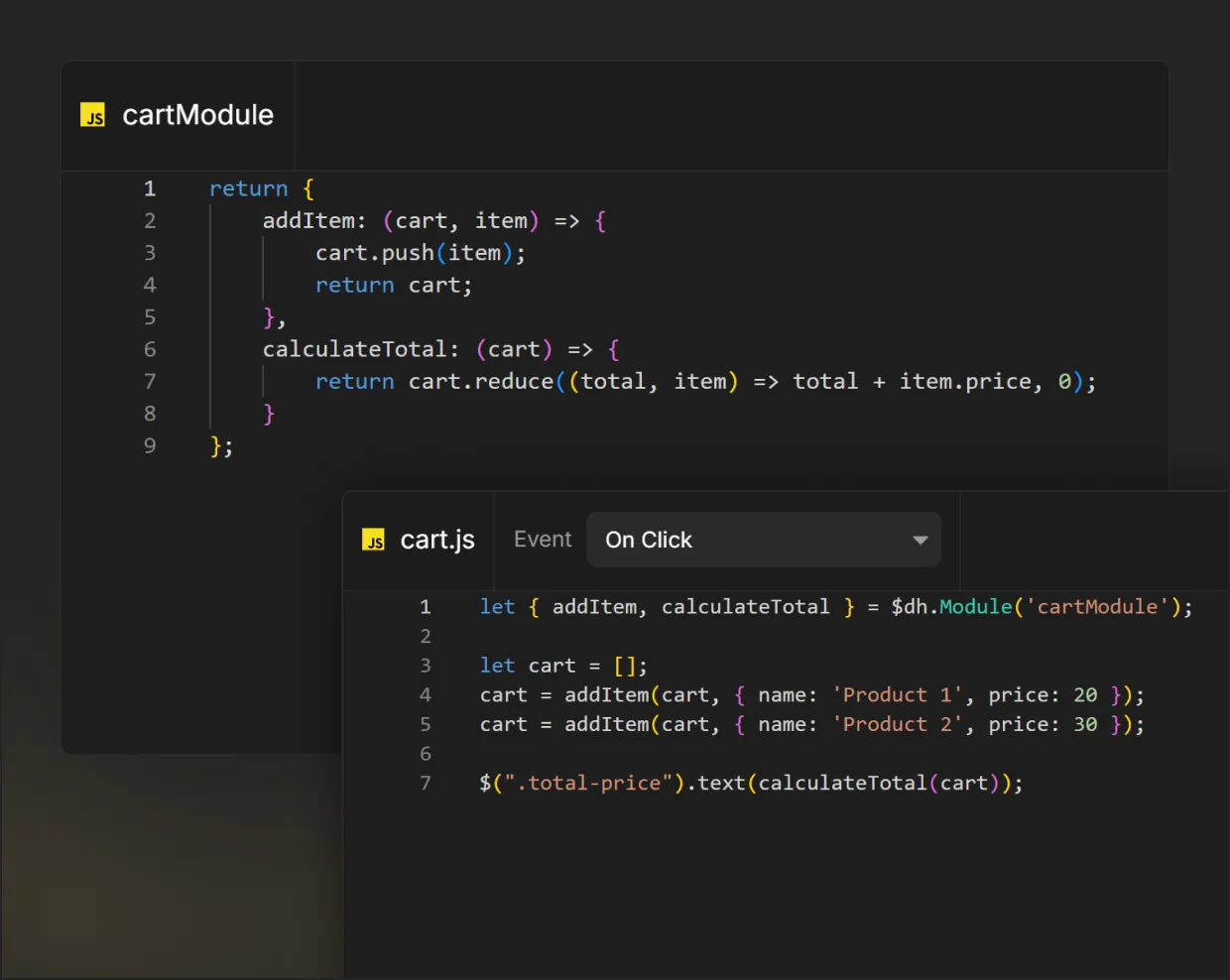Click the 'cart.push(item);' line
This screenshot has height=980, width=1230.
[x=421, y=253]
